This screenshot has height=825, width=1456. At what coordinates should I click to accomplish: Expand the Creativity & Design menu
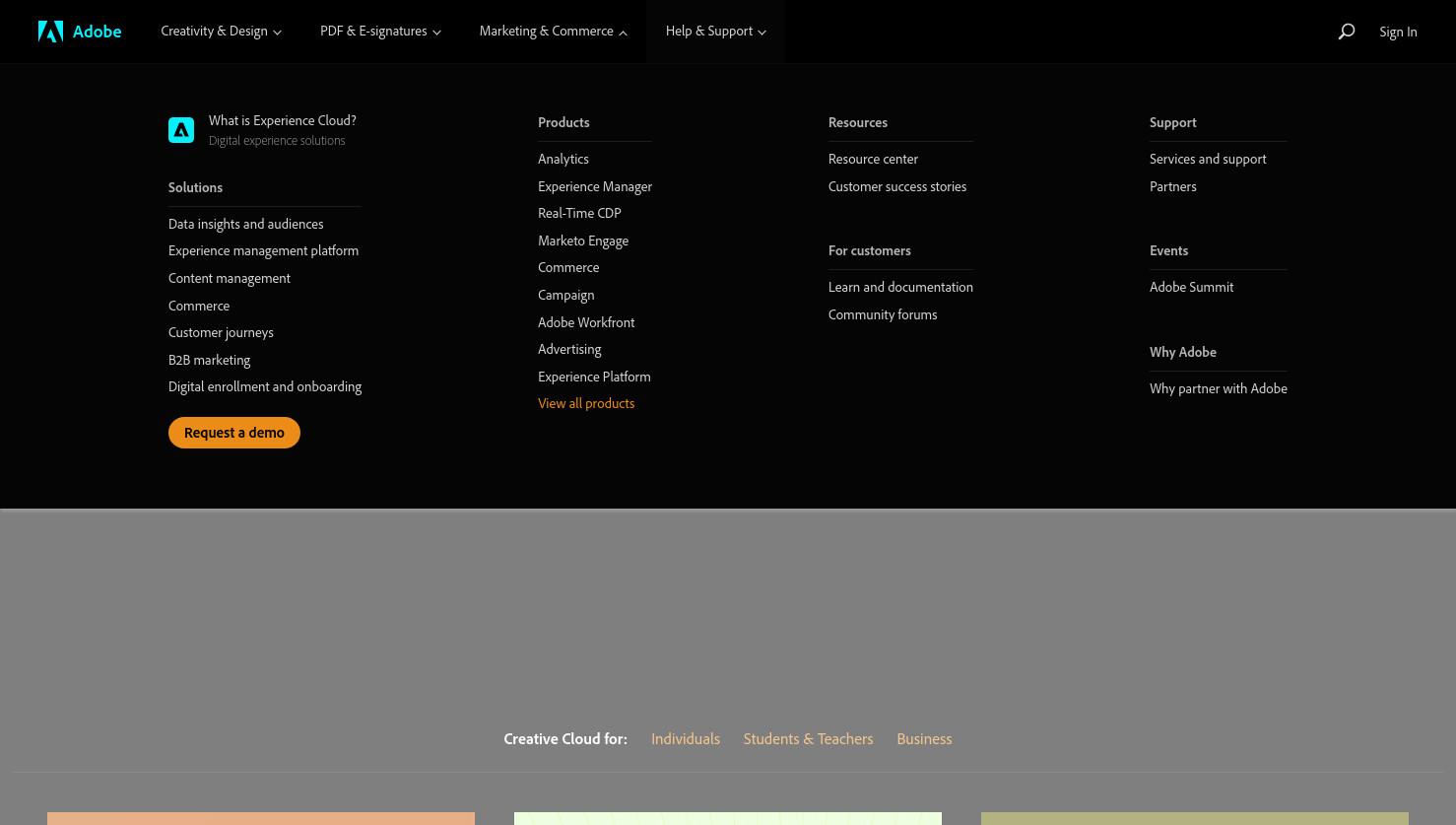221,32
